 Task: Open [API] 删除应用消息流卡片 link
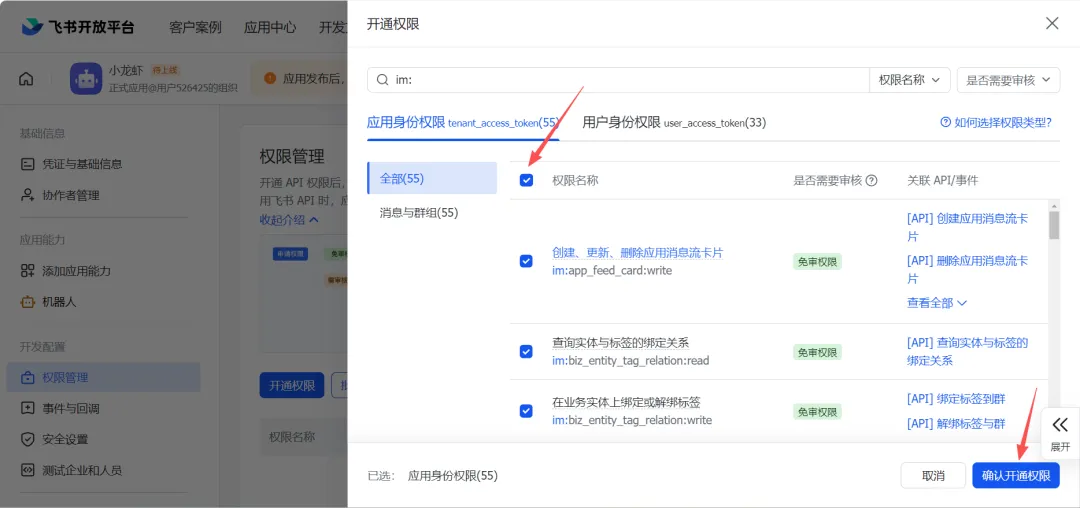[968, 269]
